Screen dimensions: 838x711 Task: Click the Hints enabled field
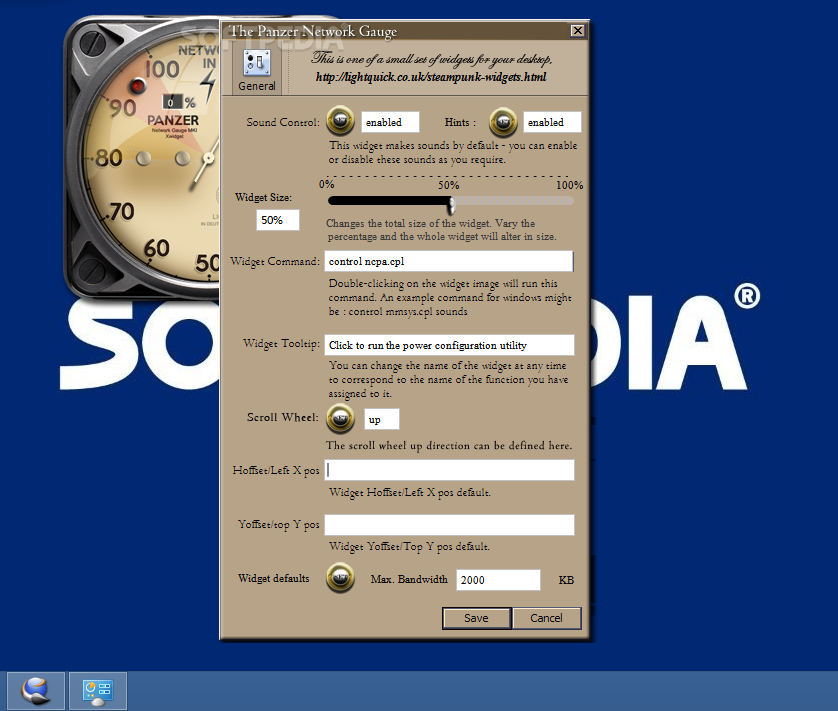tap(552, 122)
